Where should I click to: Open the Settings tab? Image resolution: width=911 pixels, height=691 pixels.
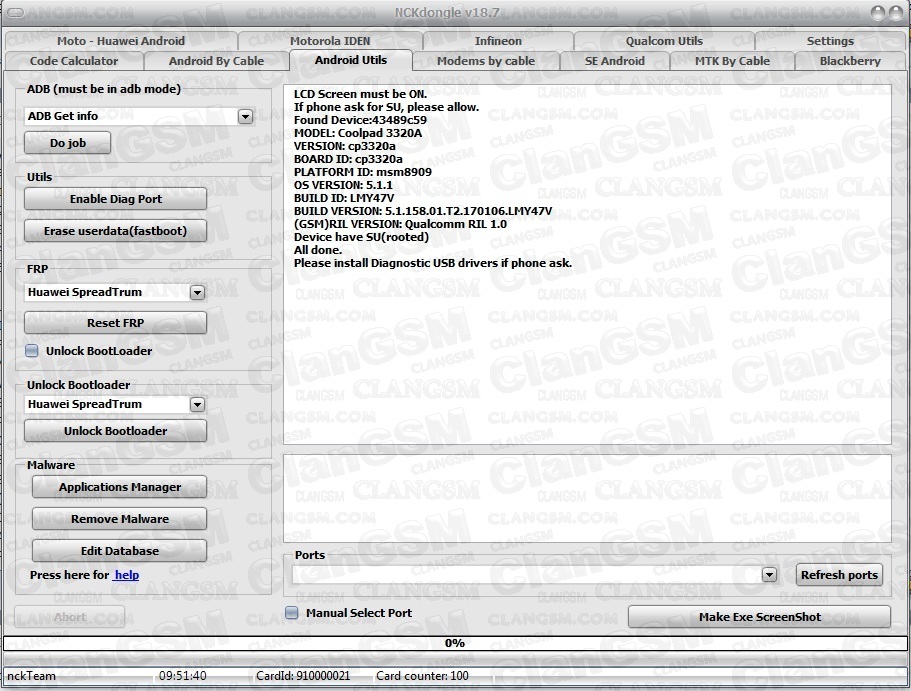(x=830, y=41)
